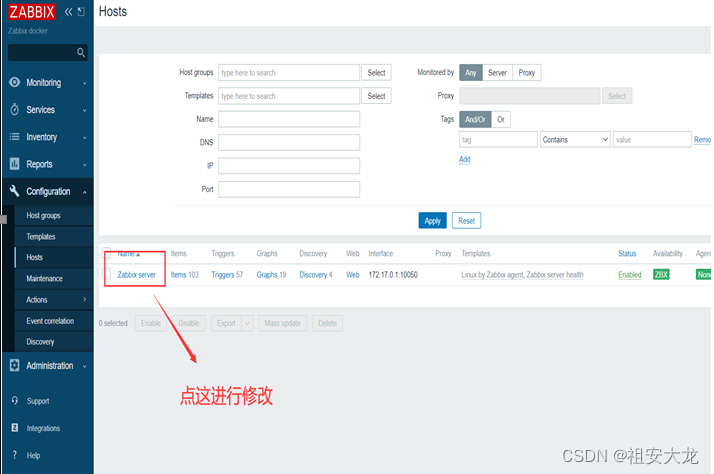714x474 pixels.
Task: Click the Administration gear icon
Action: coord(15,366)
